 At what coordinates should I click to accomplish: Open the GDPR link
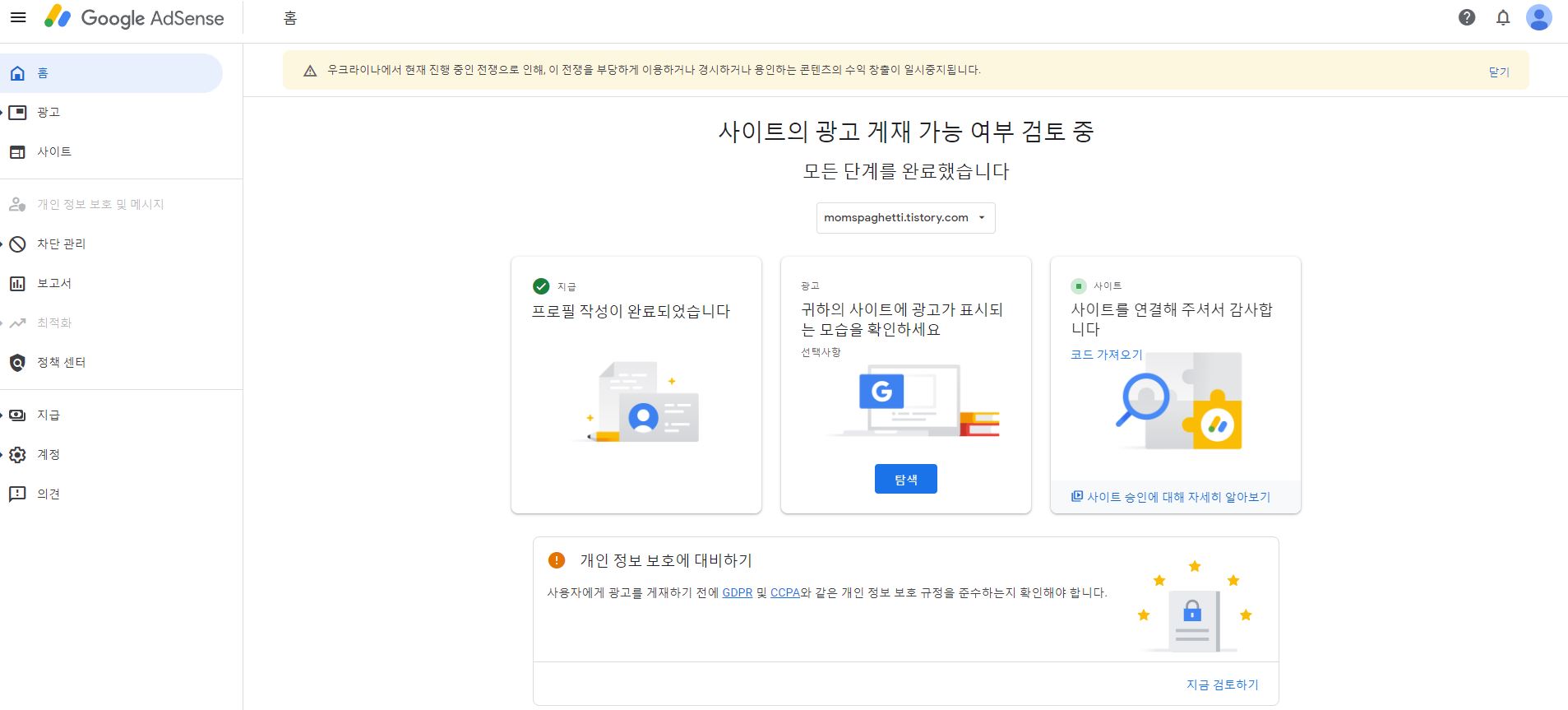[737, 592]
